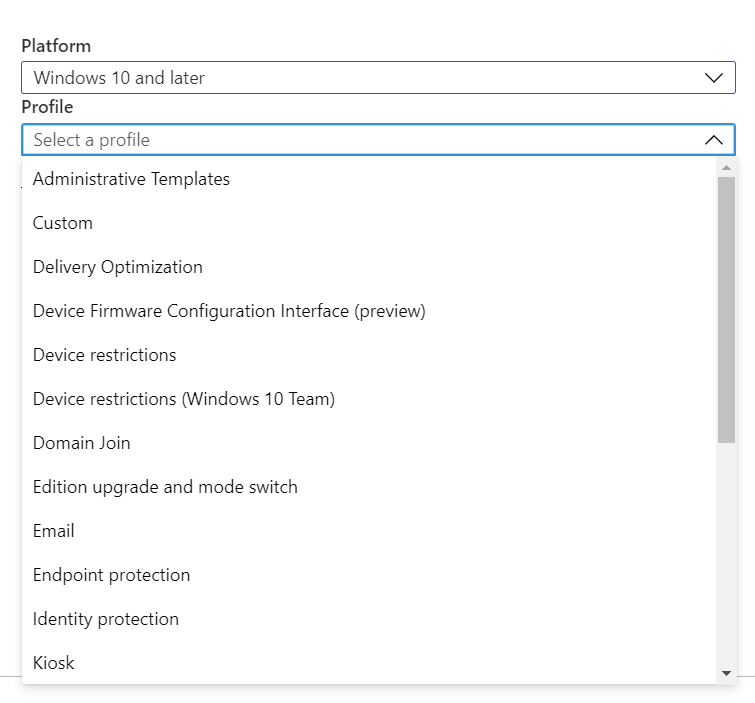Select Administrative Templates profile

point(131,179)
